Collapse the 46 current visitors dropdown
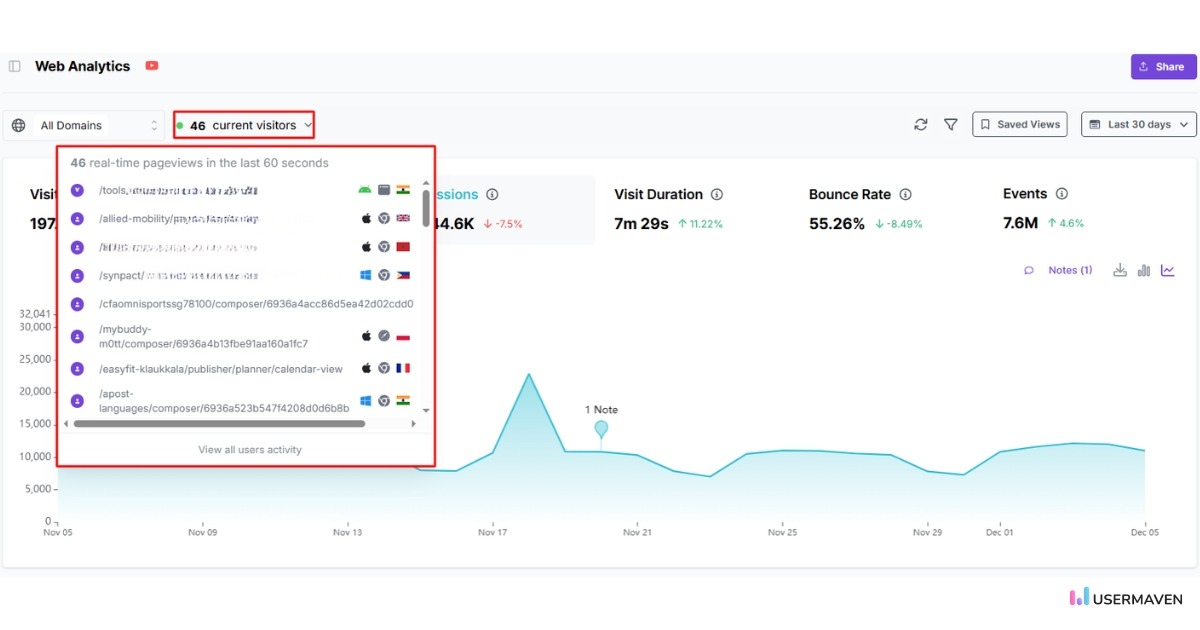1200x630 pixels. 243,125
